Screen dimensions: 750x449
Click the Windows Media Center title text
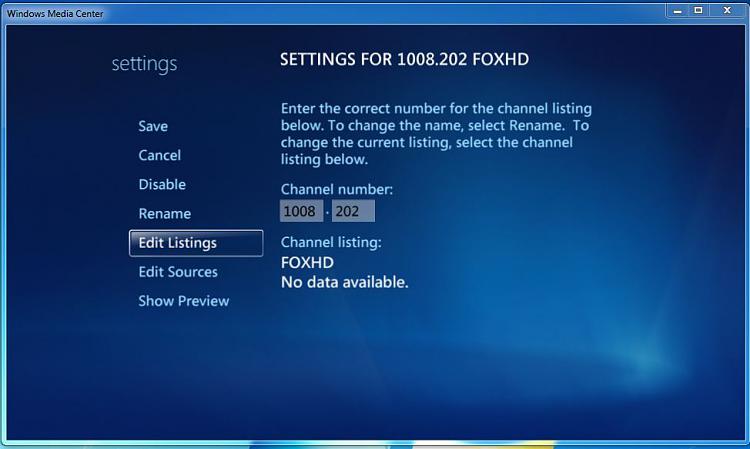pyautogui.click(x=55, y=14)
